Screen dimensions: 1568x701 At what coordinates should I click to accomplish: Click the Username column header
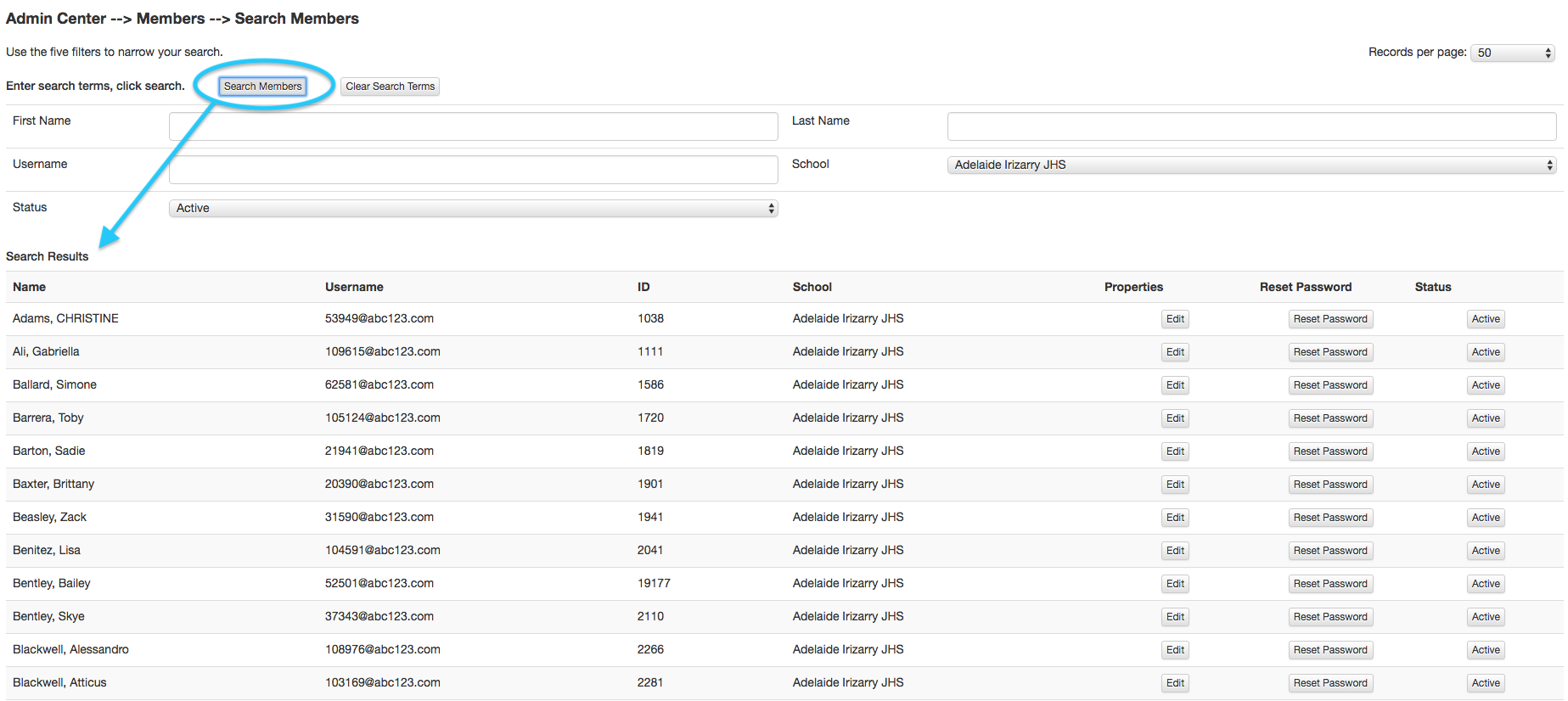pos(354,287)
